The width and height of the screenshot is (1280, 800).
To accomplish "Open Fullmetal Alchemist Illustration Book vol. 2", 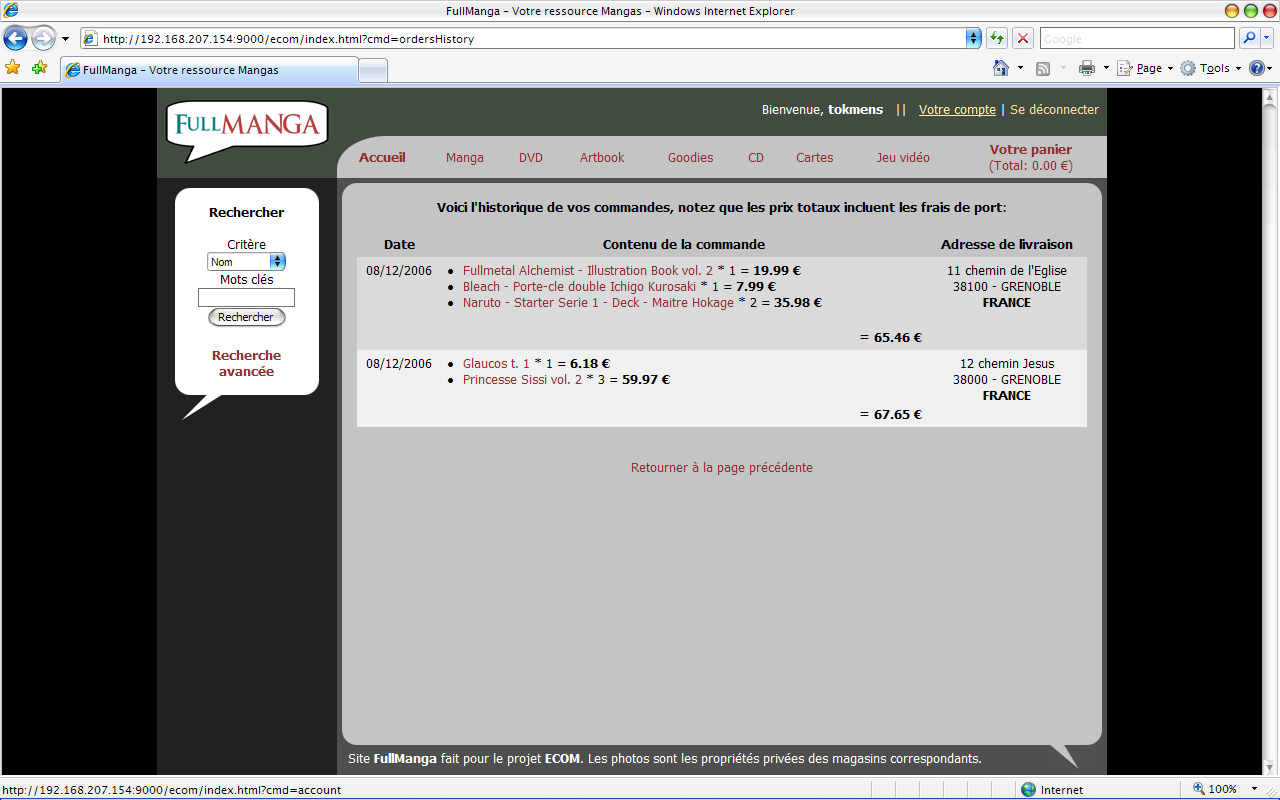I will [588, 270].
